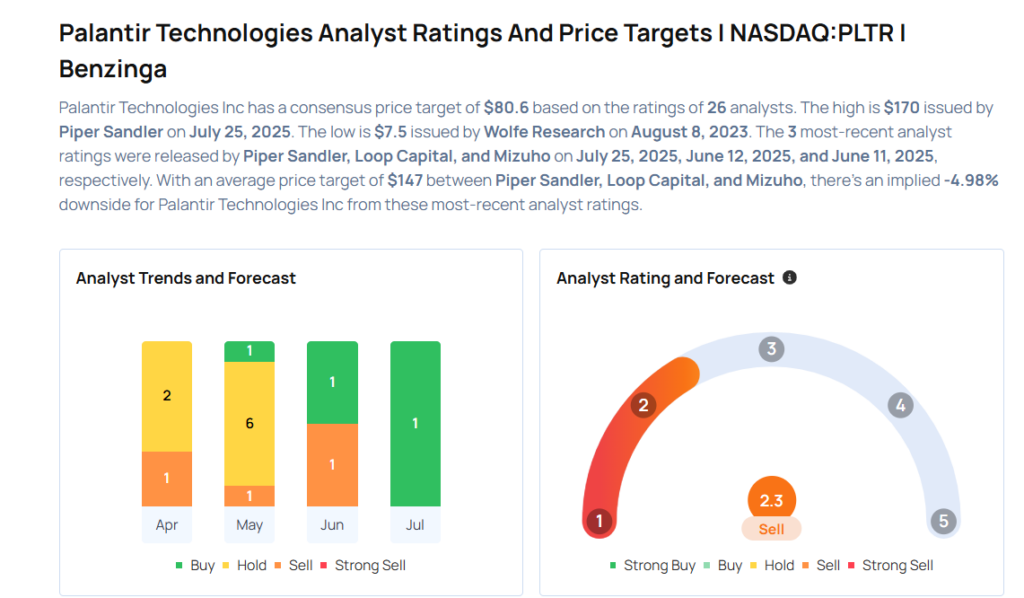Click the Hold legend item under gauge
Screen dimensions: 1024x598
pos(772,565)
